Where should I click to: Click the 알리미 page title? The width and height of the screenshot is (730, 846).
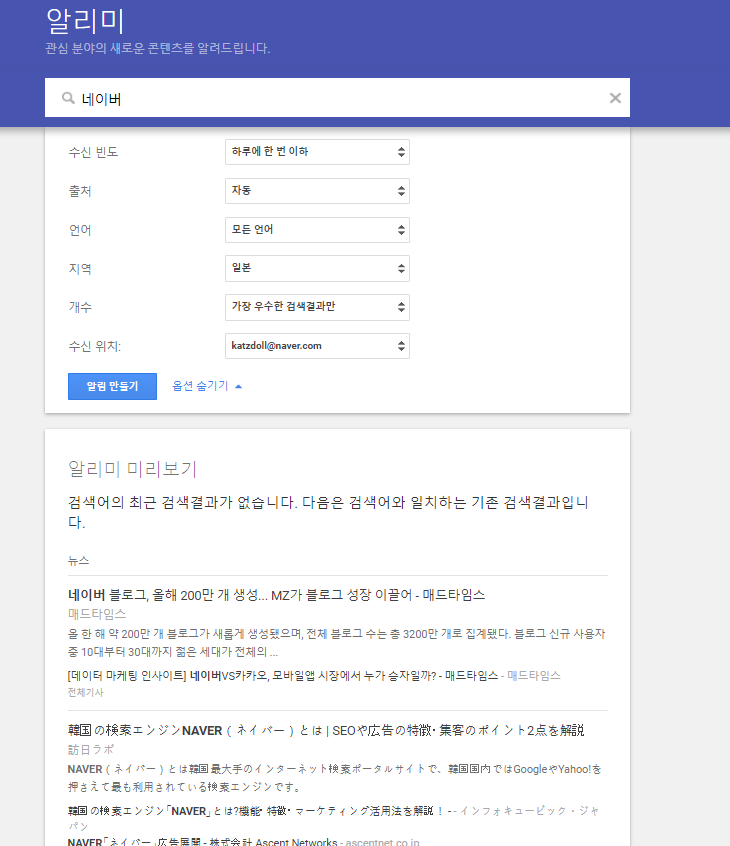(x=85, y=22)
